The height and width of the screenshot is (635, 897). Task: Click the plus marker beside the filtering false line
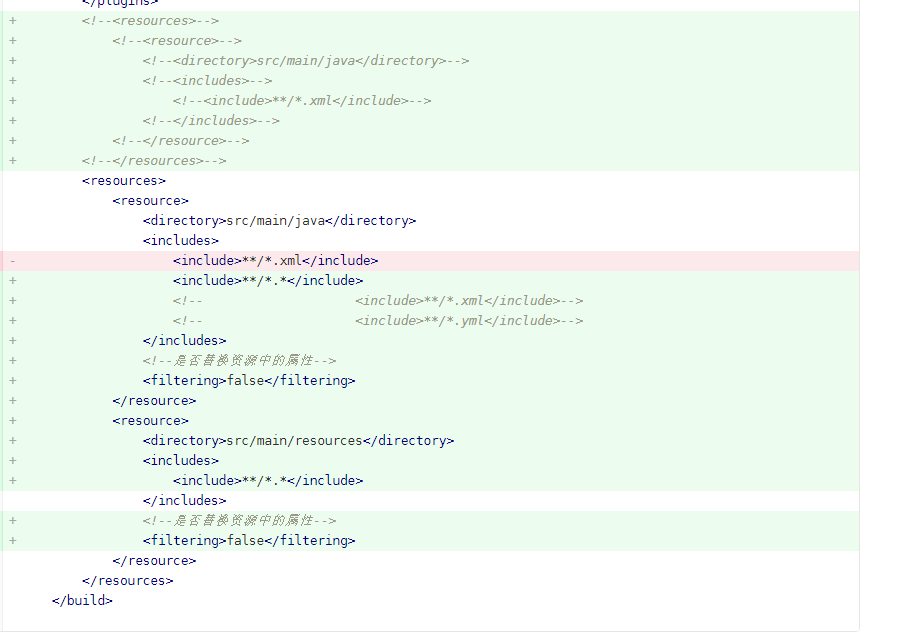pos(12,380)
